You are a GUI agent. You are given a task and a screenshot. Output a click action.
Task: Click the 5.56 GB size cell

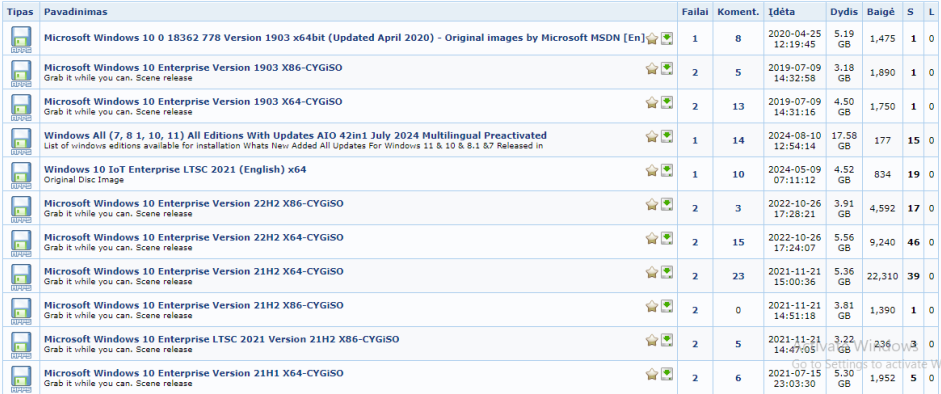844,242
